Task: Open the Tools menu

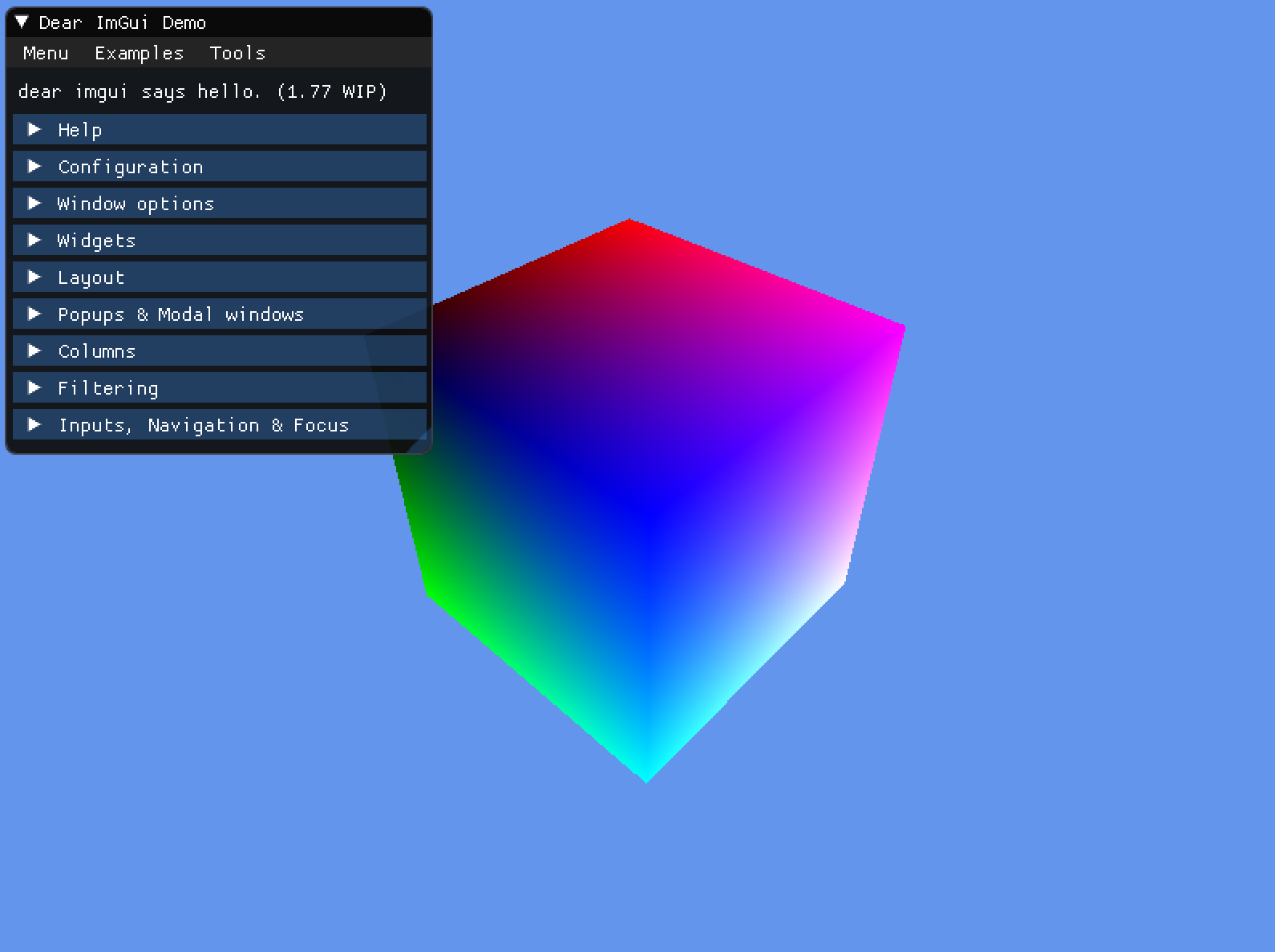Action: [237, 53]
